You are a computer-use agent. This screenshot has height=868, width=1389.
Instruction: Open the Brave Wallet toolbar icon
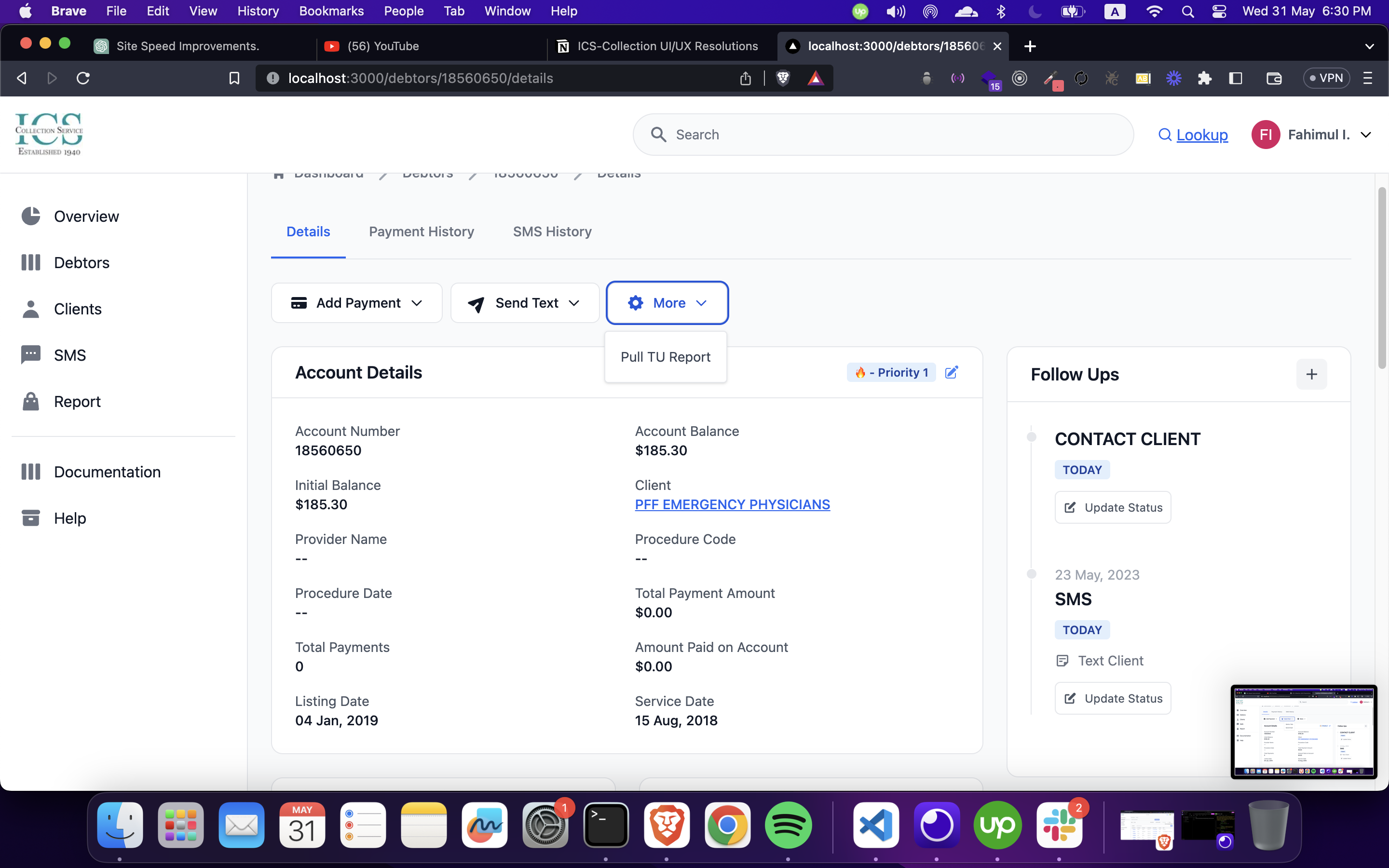click(x=1274, y=78)
